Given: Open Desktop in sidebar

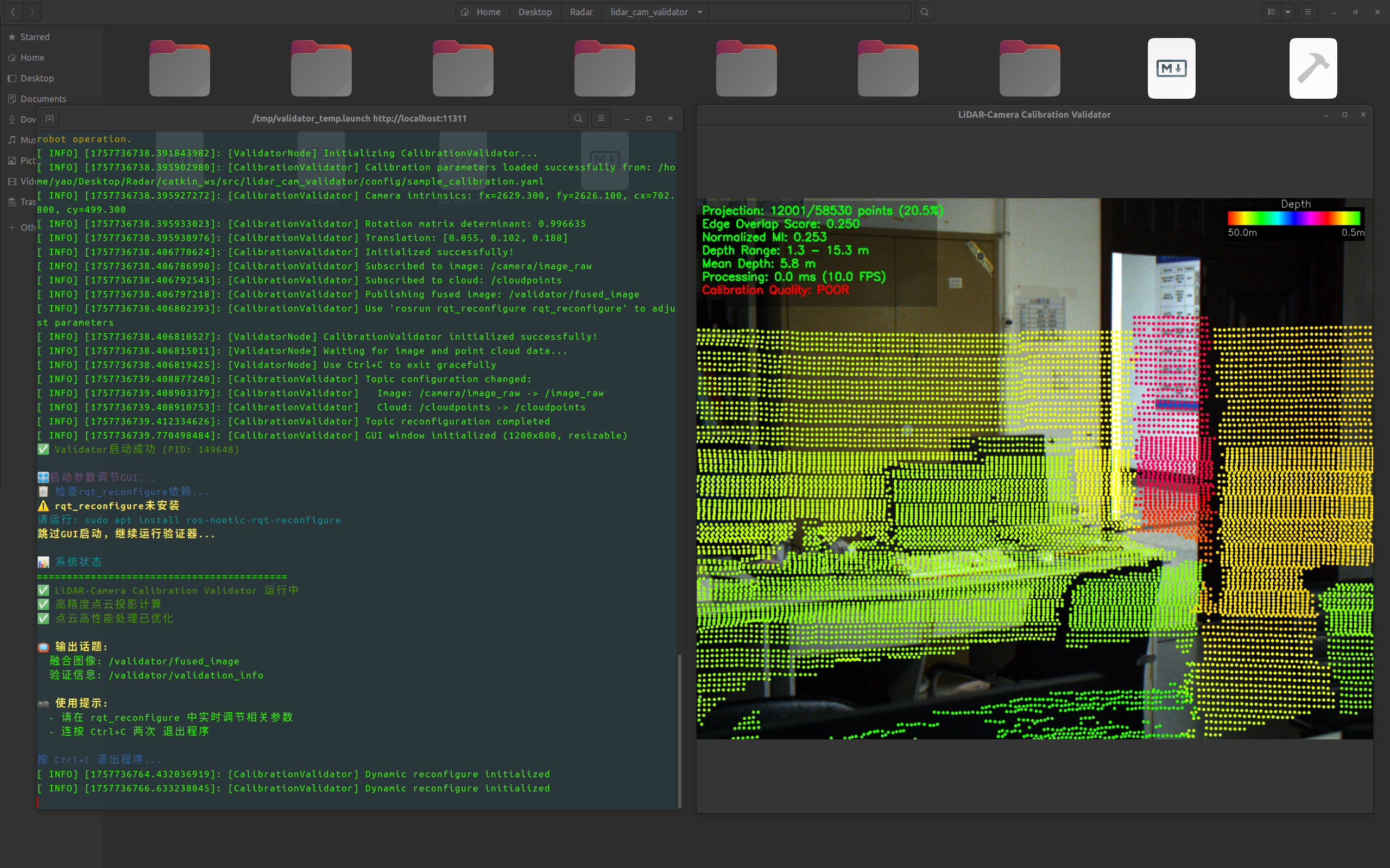Looking at the screenshot, I should (x=52, y=78).
